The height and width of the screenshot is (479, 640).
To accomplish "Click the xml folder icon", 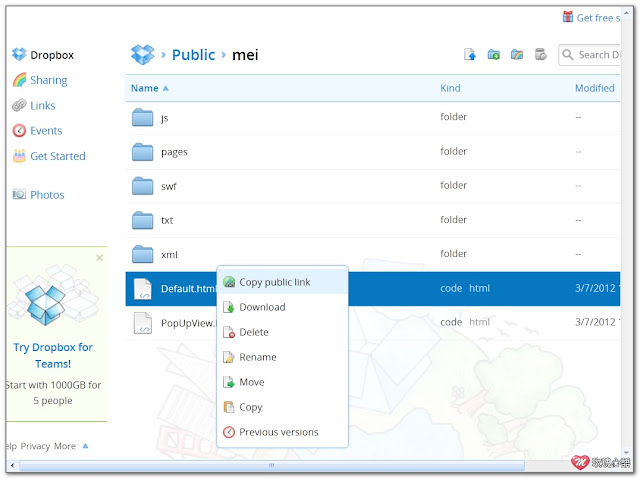I will [x=142, y=254].
